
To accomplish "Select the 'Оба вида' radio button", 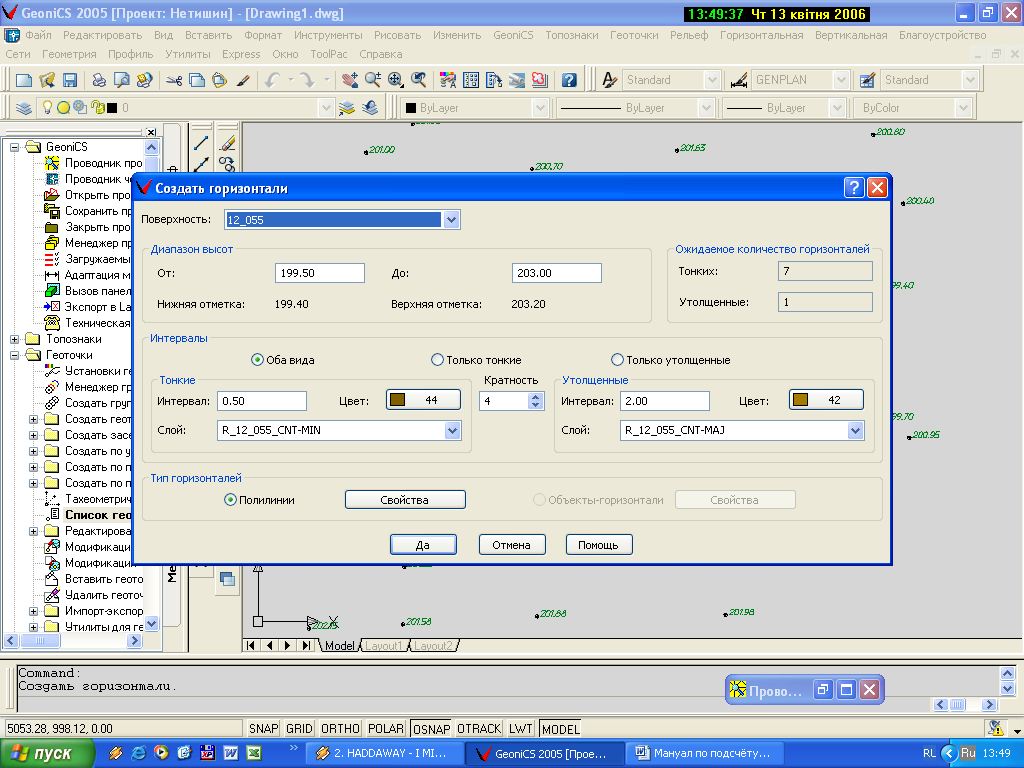I will (257, 360).
